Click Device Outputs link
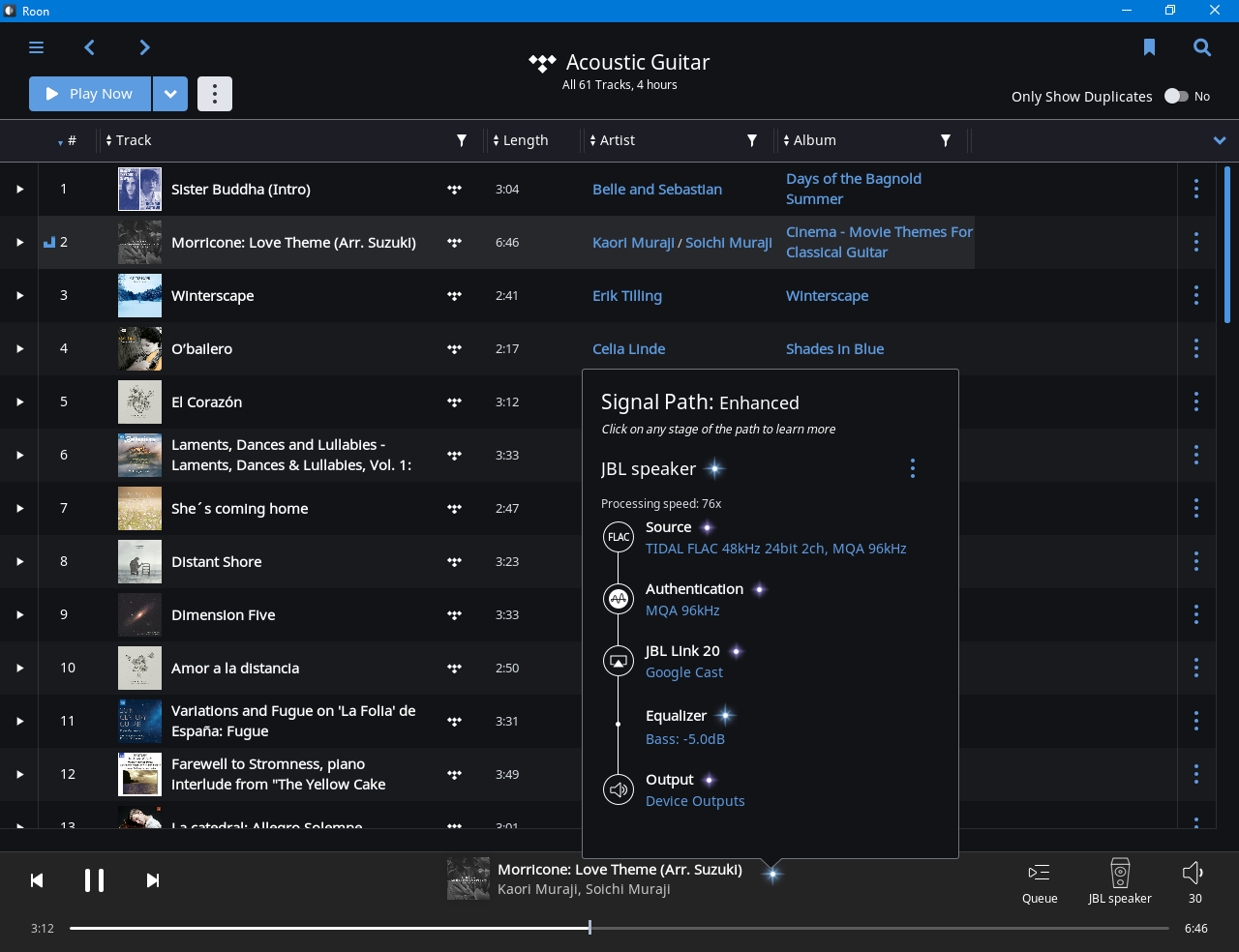Screen dimensions: 1239x952 (695, 801)
